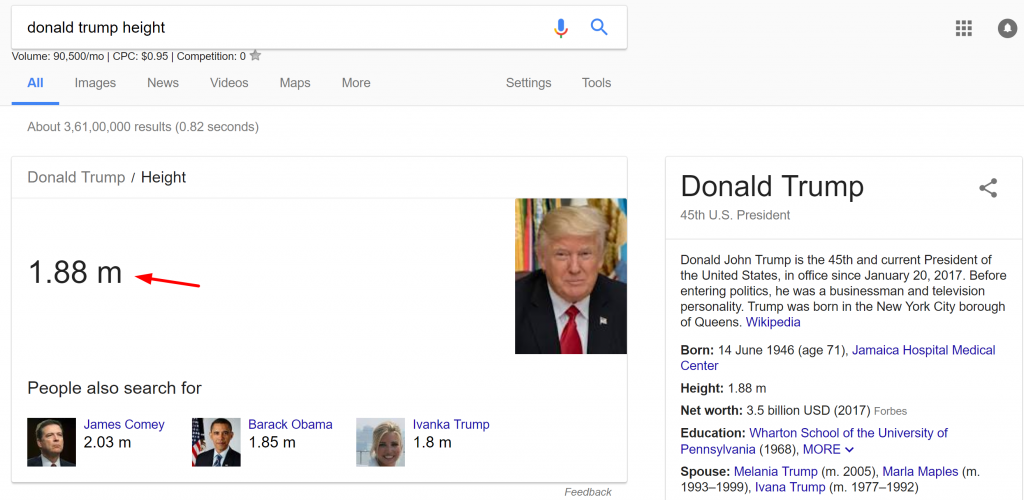Click the Donald Trump breadcrumb link
1024x500 pixels.
coord(76,178)
